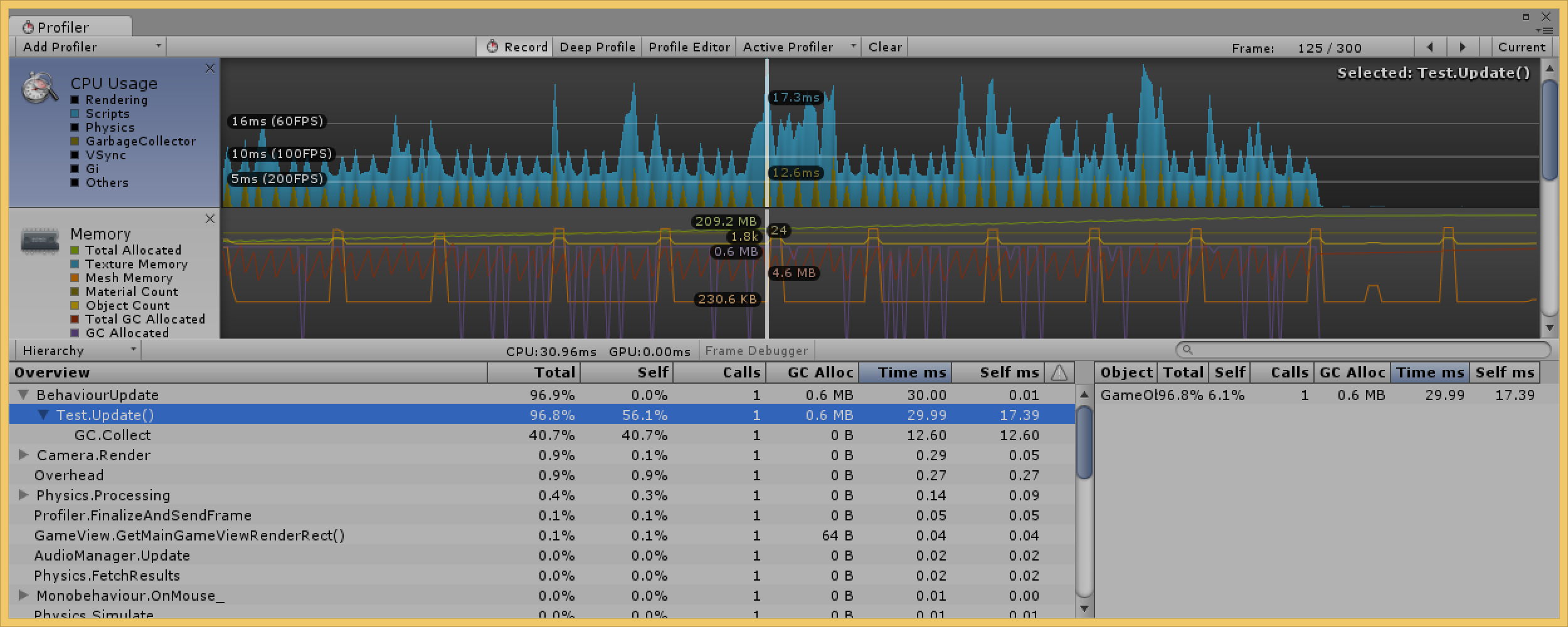Toggle Scripts color swatch in CPU Usage
Image resolution: width=1568 pixels, height=627 pixels.
(x=75, y=113)
